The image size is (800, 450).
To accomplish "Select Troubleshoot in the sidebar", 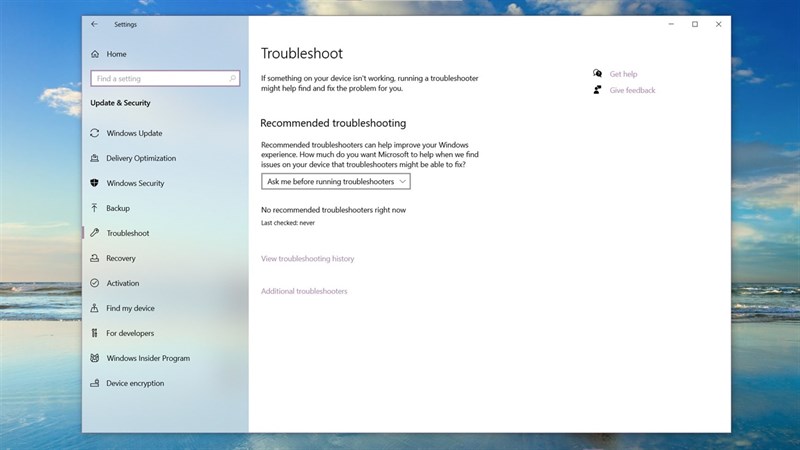I will point(127,233).
